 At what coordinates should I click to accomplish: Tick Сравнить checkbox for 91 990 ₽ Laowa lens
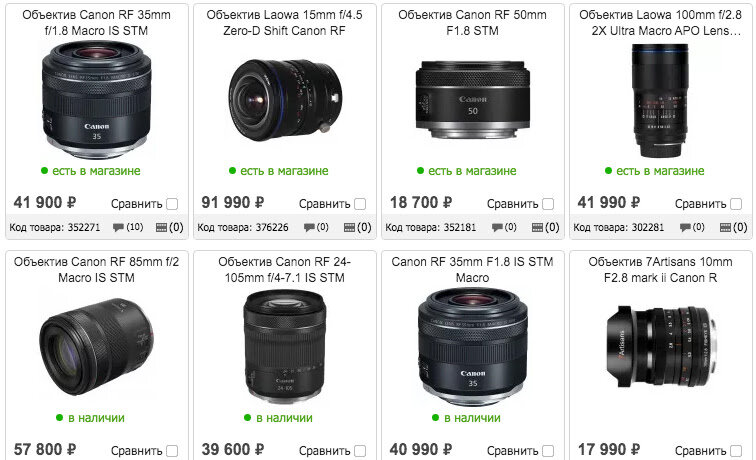[360, 204]
